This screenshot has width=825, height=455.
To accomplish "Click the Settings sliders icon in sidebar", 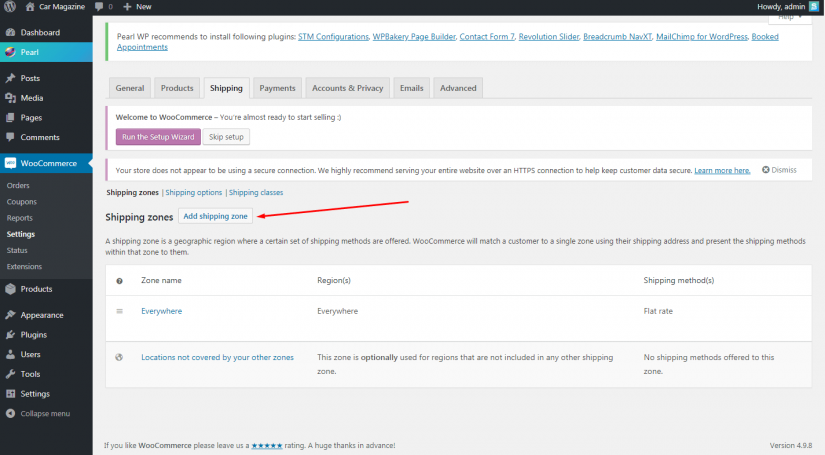I will click(11, 393).
